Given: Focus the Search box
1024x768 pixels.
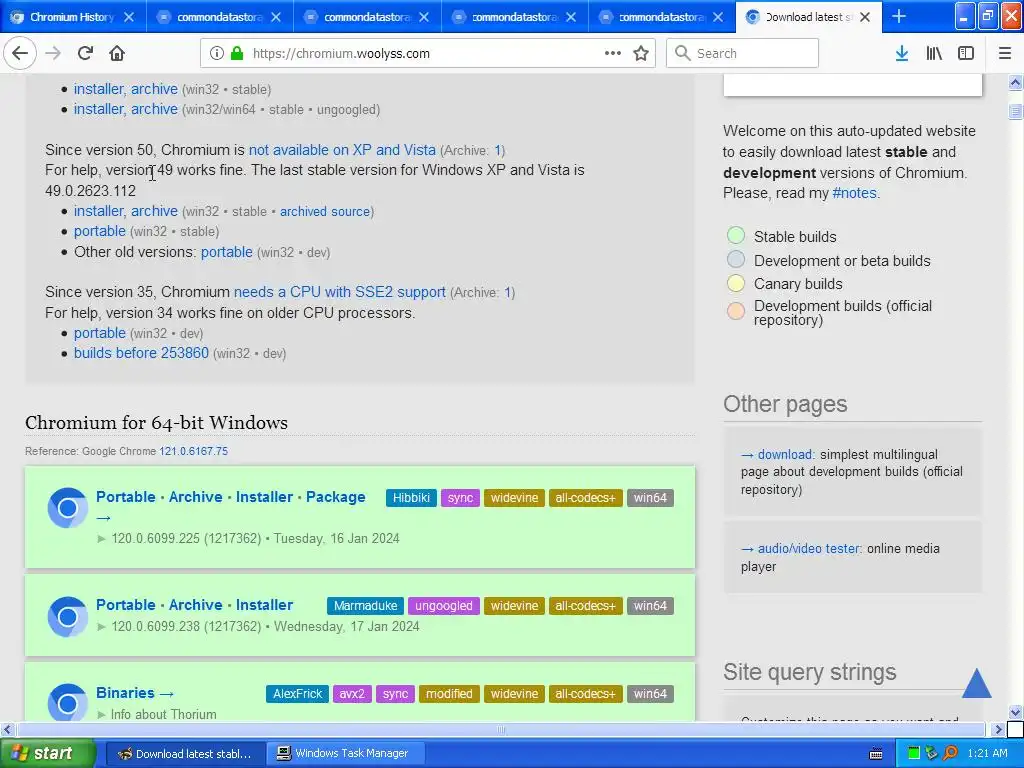Looking at the screenshot, I should pyautogui.click(x=743, y=54).
